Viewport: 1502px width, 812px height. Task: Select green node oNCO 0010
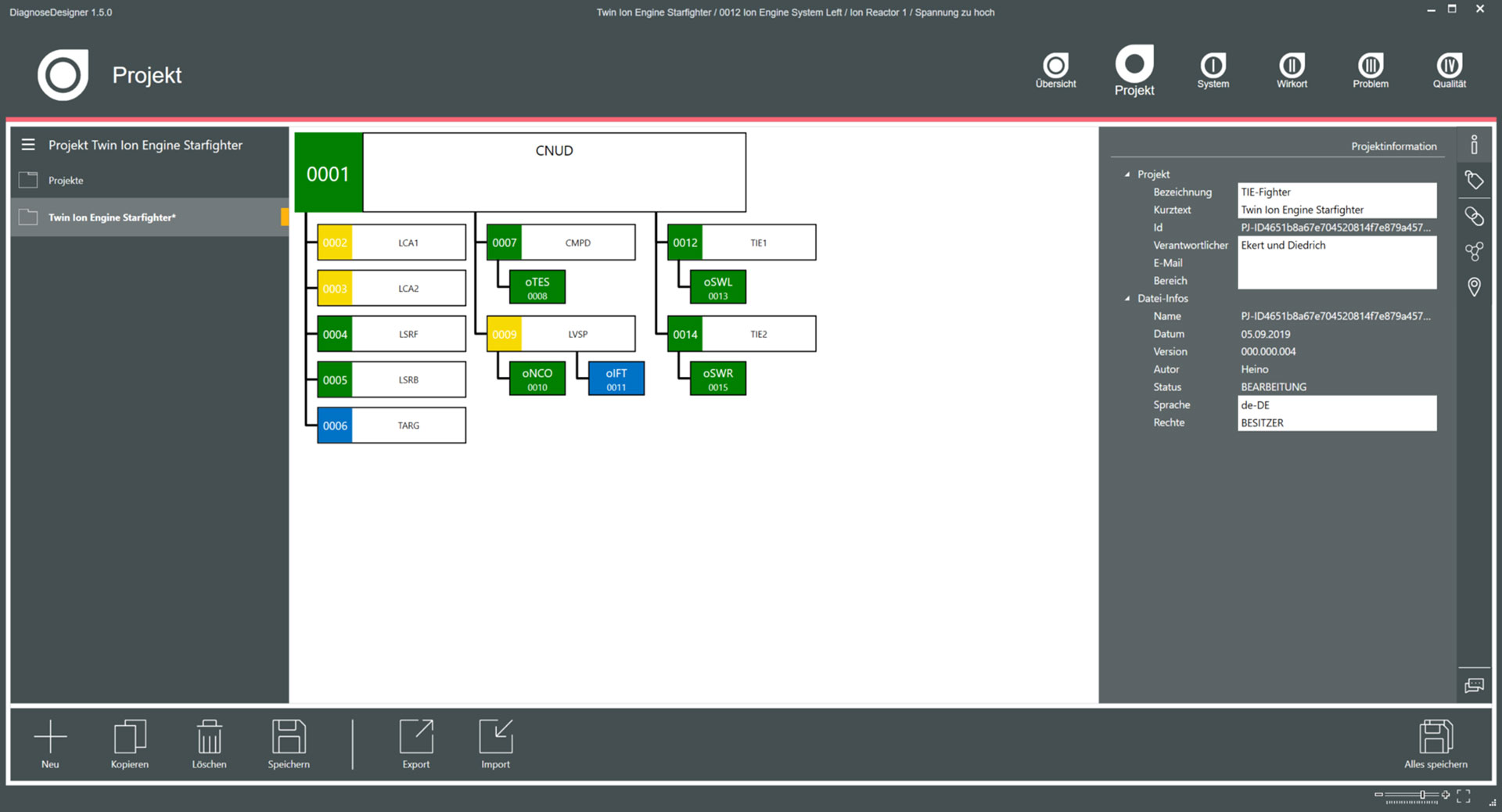pos(537,379)
